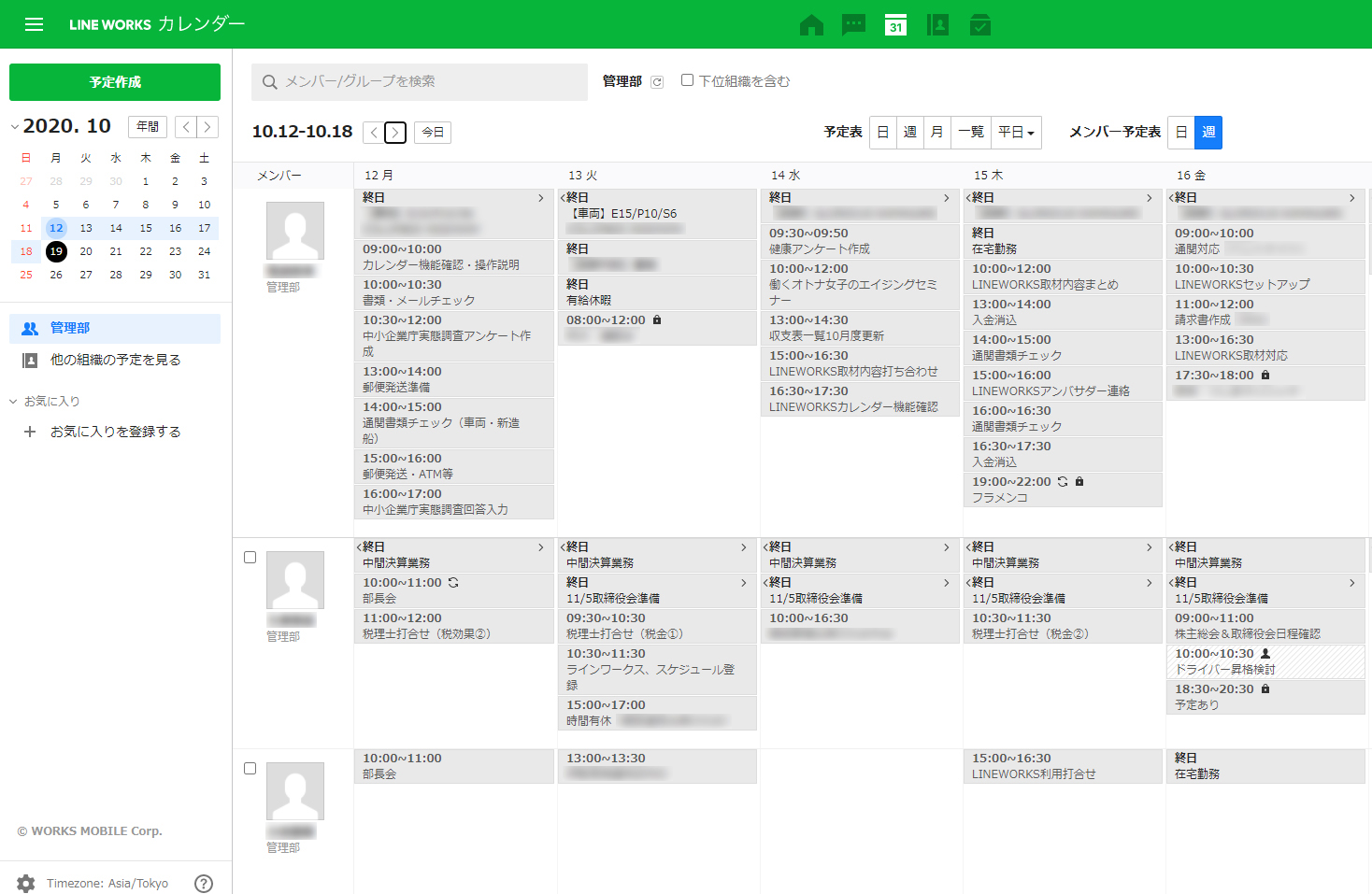The image size is (1372, 894).
Task: Expand the 2020. 10 mini calendar chevron
Action: (15, 127)
